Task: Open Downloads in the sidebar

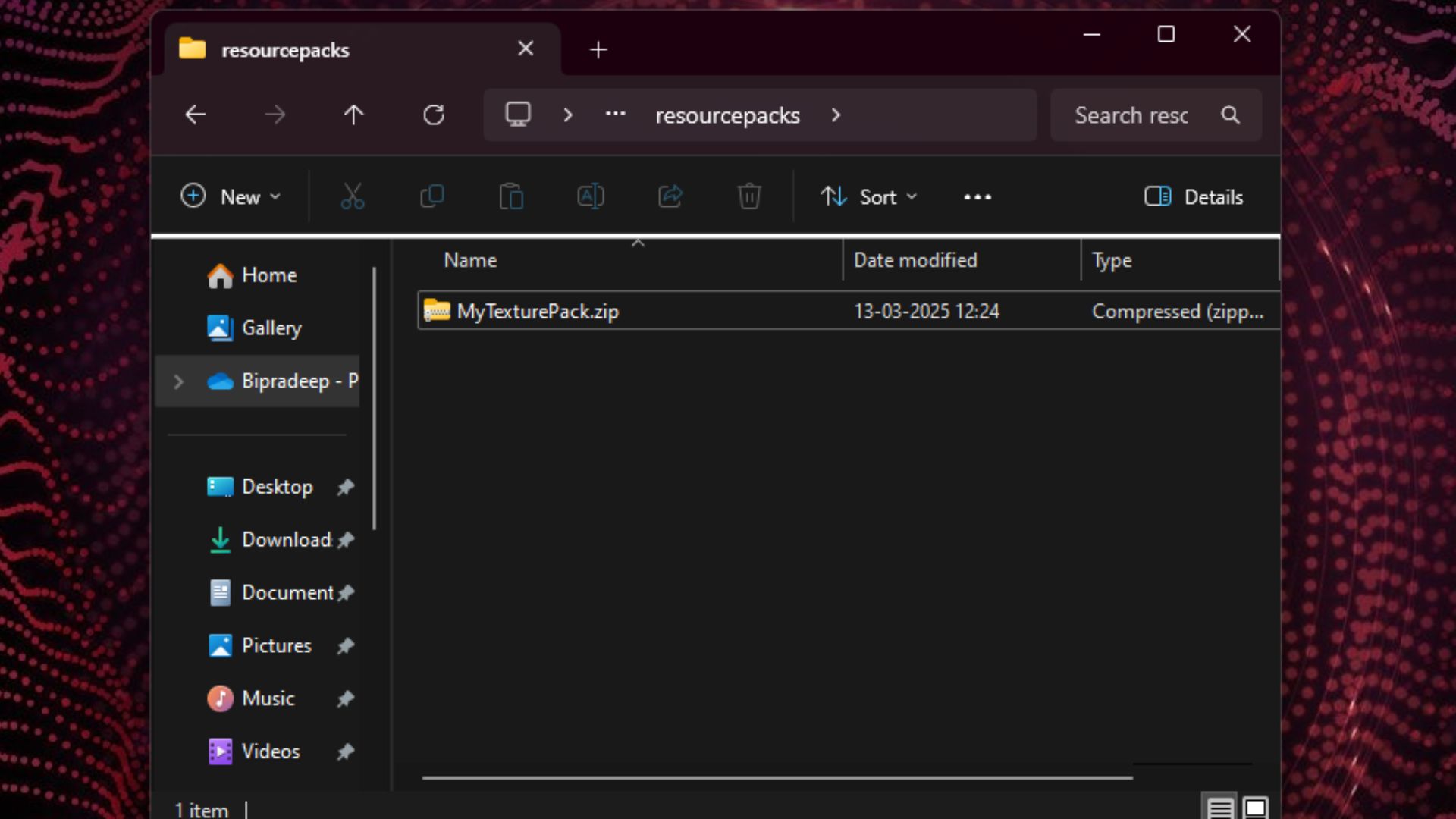Action: tap(286, 540)
